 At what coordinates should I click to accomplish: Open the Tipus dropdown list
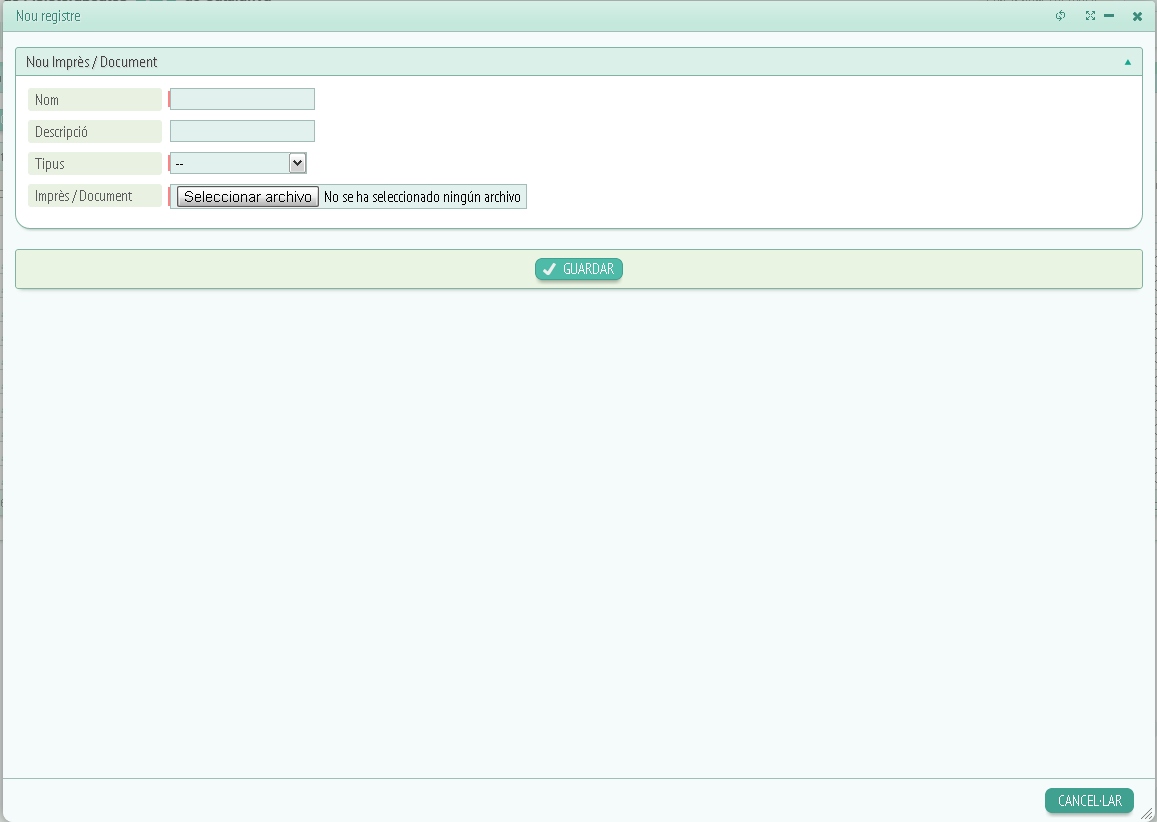(239, 163)
